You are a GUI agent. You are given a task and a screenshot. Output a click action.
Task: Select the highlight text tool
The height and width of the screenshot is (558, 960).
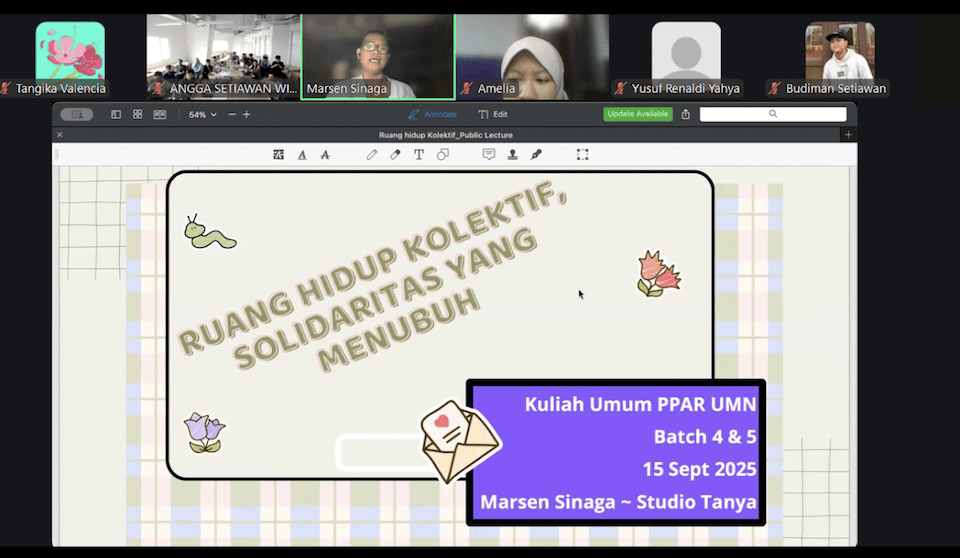[x=278, y=155]
